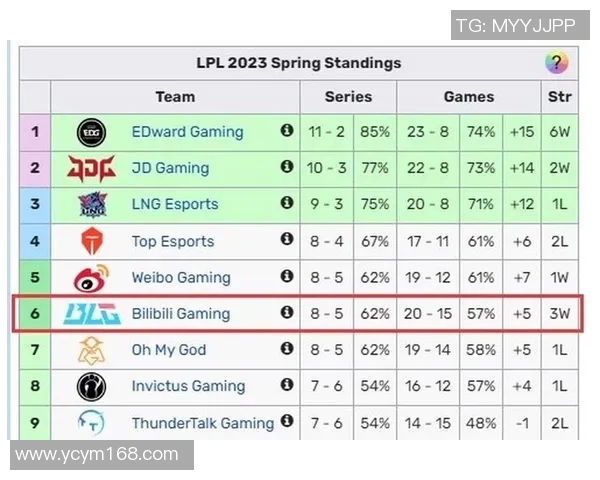The width and height of the screenshot is (600, 480).
Task: Click the Weibo Gaming team name
Action: coord(180,277)
